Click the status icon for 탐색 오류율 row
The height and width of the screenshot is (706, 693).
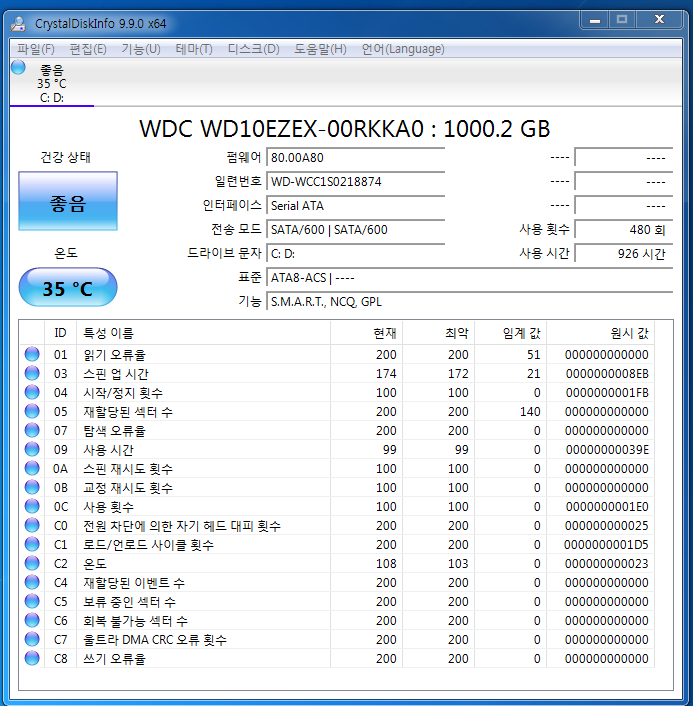click(x=32, y=430)
